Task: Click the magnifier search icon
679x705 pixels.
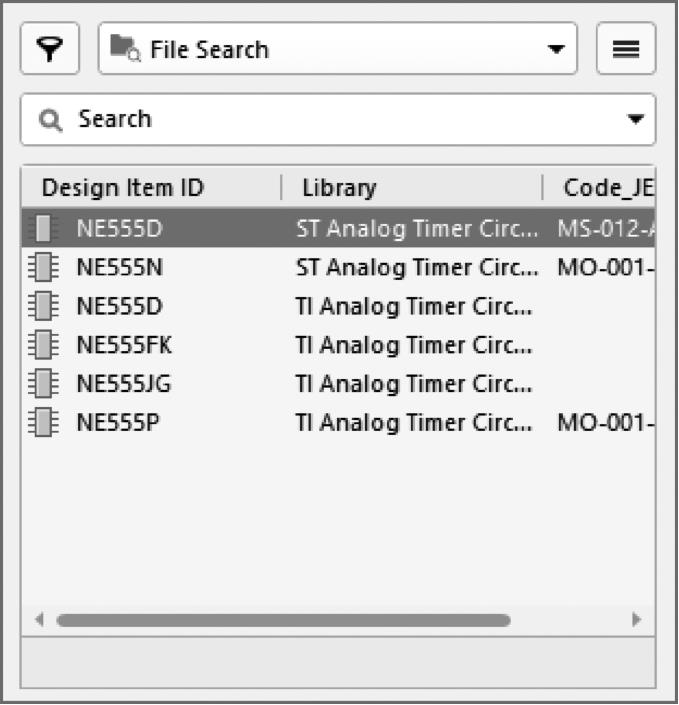Action: 50,120
